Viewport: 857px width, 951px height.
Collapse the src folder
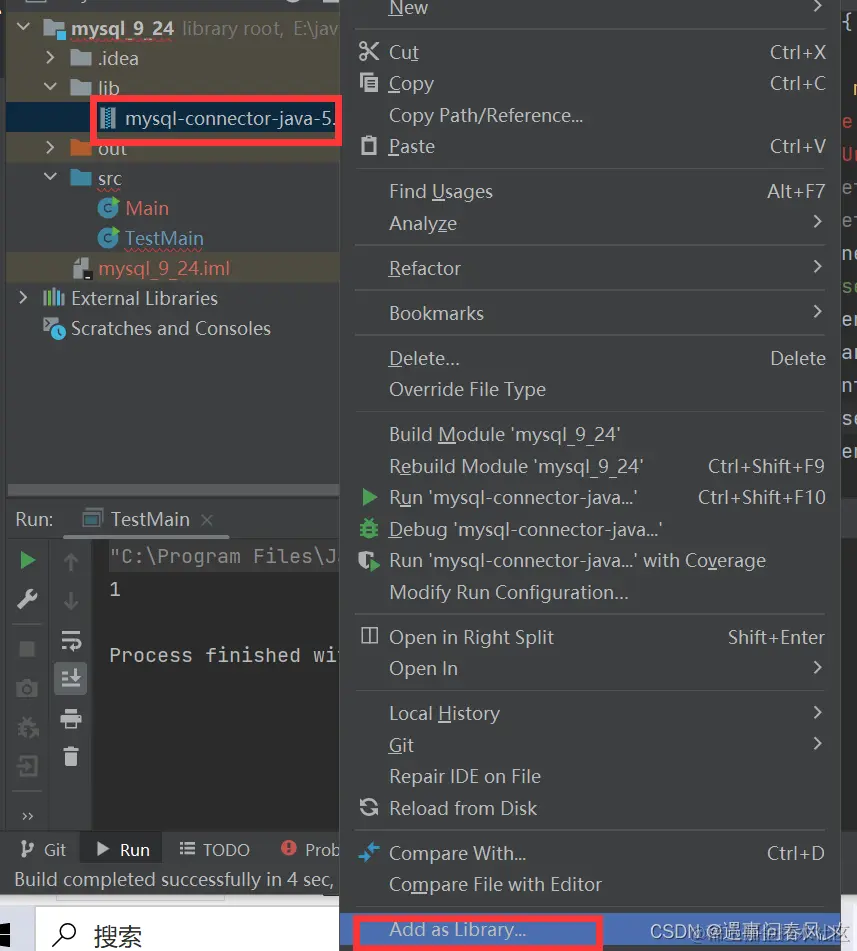pyautogui.click(x=50, y=177)
